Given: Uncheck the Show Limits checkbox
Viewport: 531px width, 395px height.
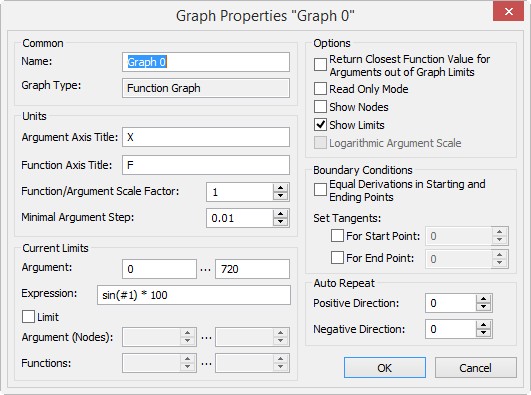Looking at the screenshot, I should (320, 125).
